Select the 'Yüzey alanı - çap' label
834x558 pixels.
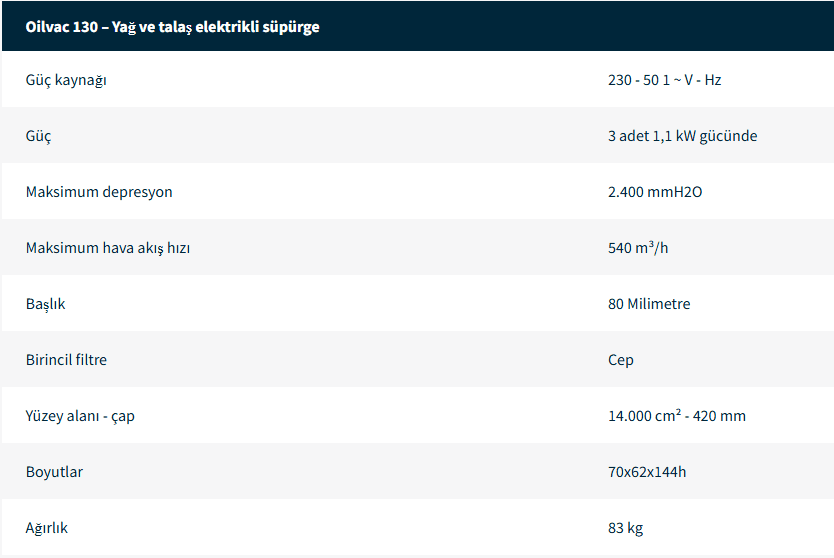80,416
